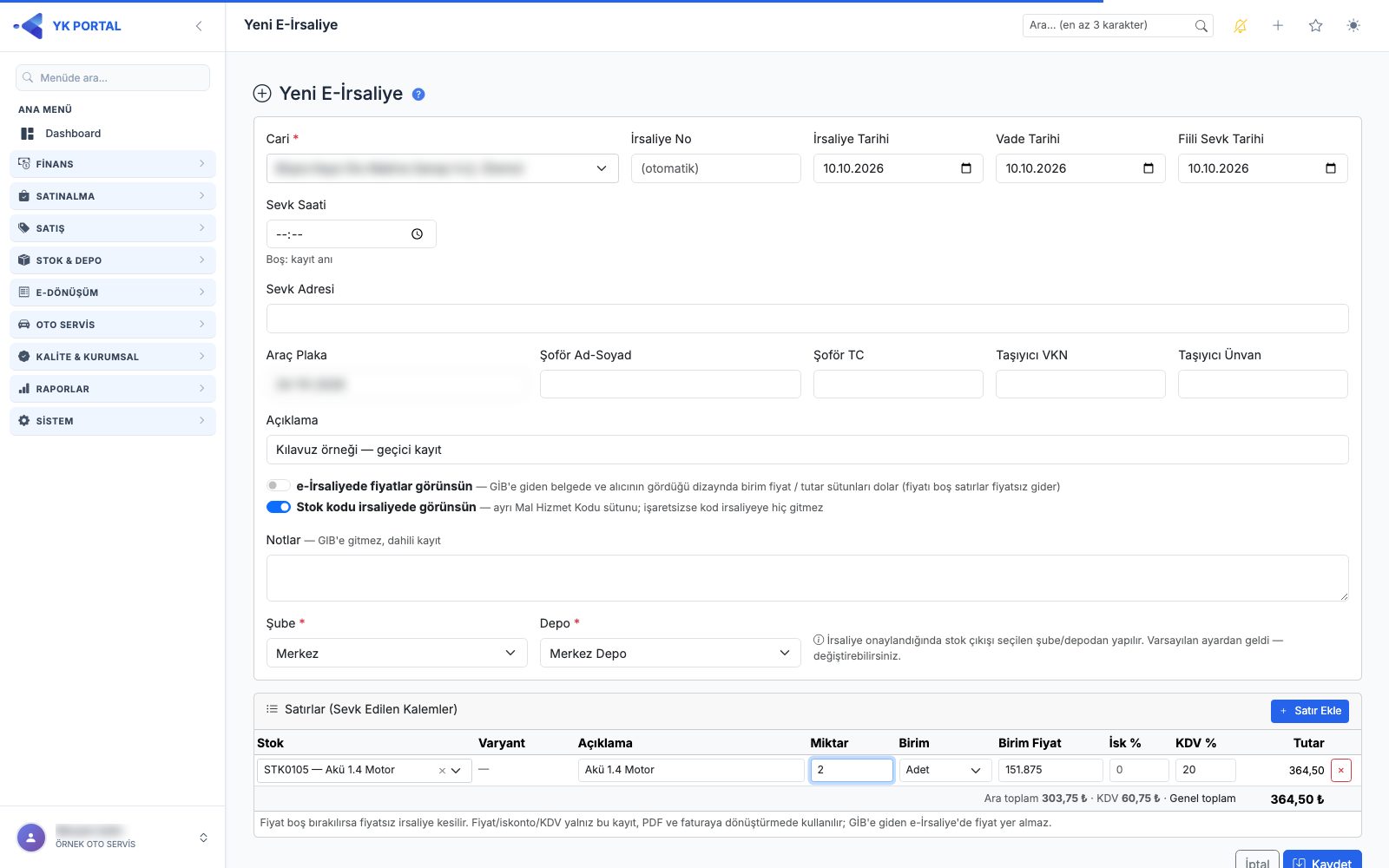Open calendar picker for İrsaliye Tarihi
This screenshot has width=1389, height=868.
(x=966, y=168)
